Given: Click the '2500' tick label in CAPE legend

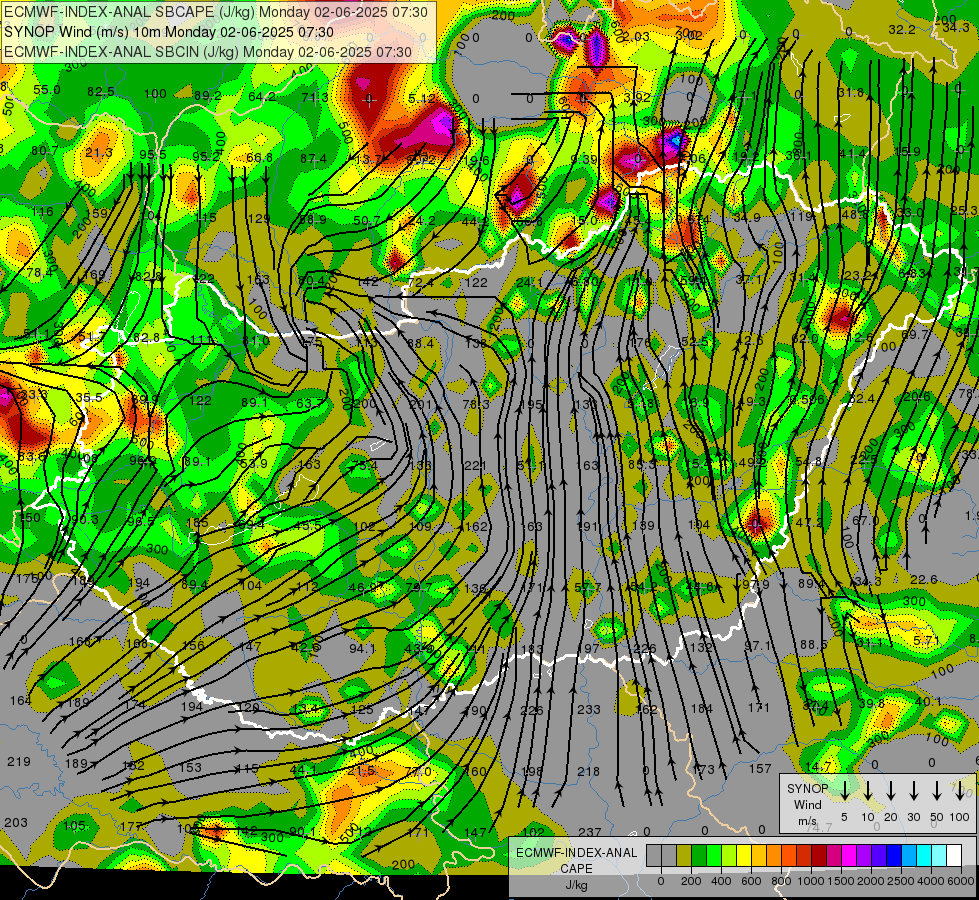Looking at the screenshot, I should pyautogui.click(x=901, y=881).
